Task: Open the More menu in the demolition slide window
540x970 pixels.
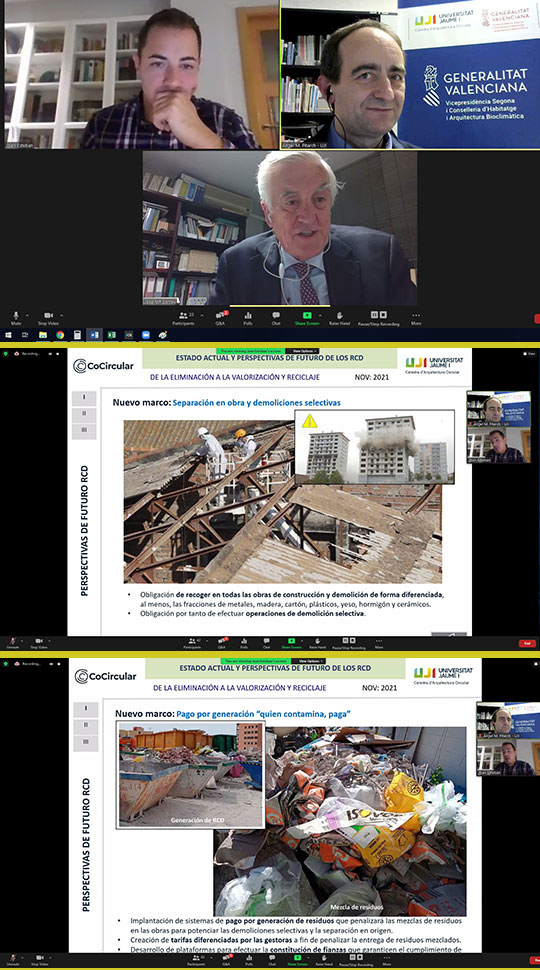Action: coord(379,643)
